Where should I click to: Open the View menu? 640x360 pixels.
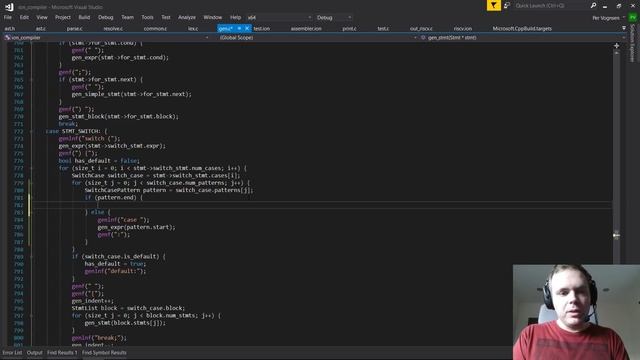coord(42,18)
